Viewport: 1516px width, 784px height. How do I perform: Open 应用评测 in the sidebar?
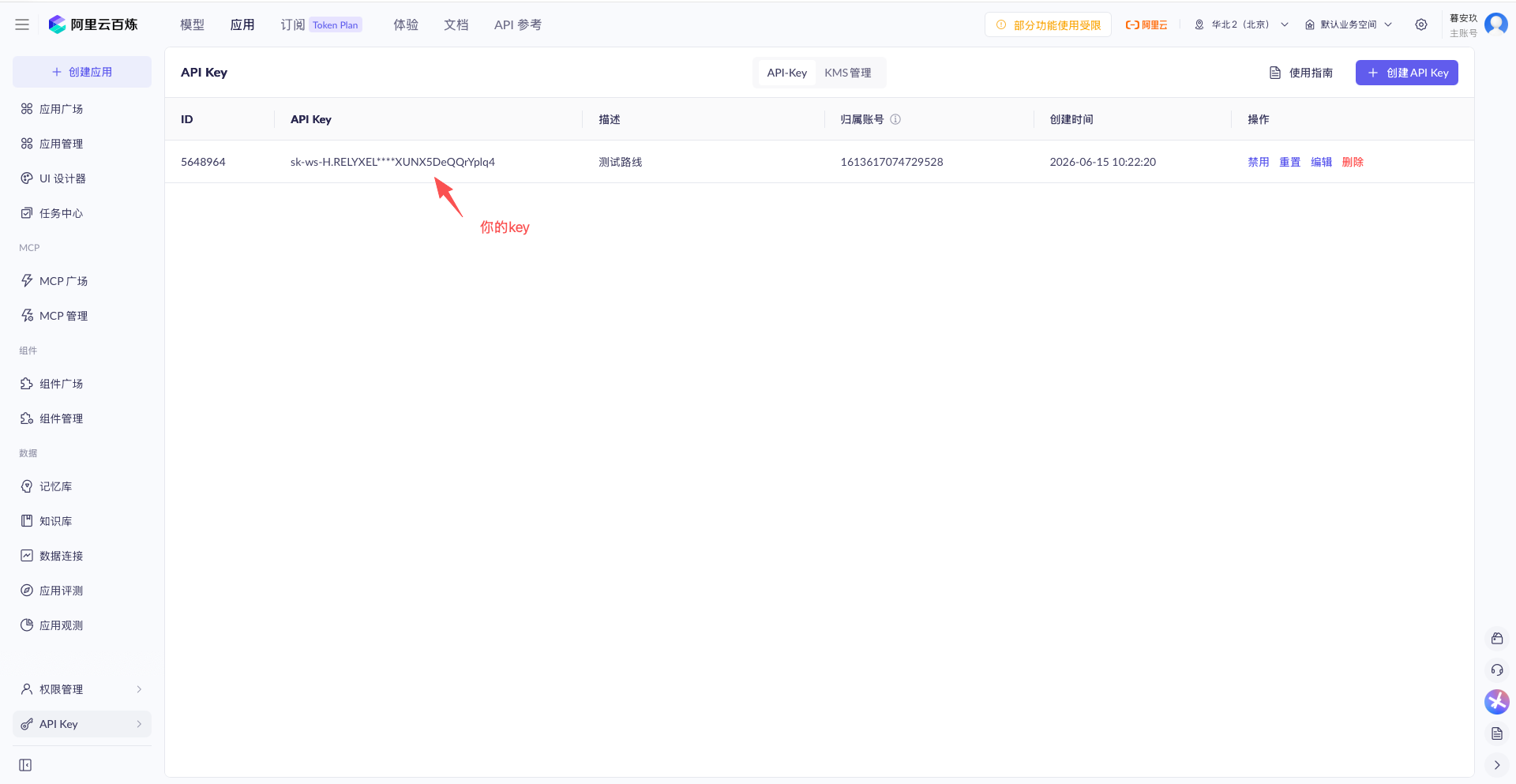click(x=82, y=591)
